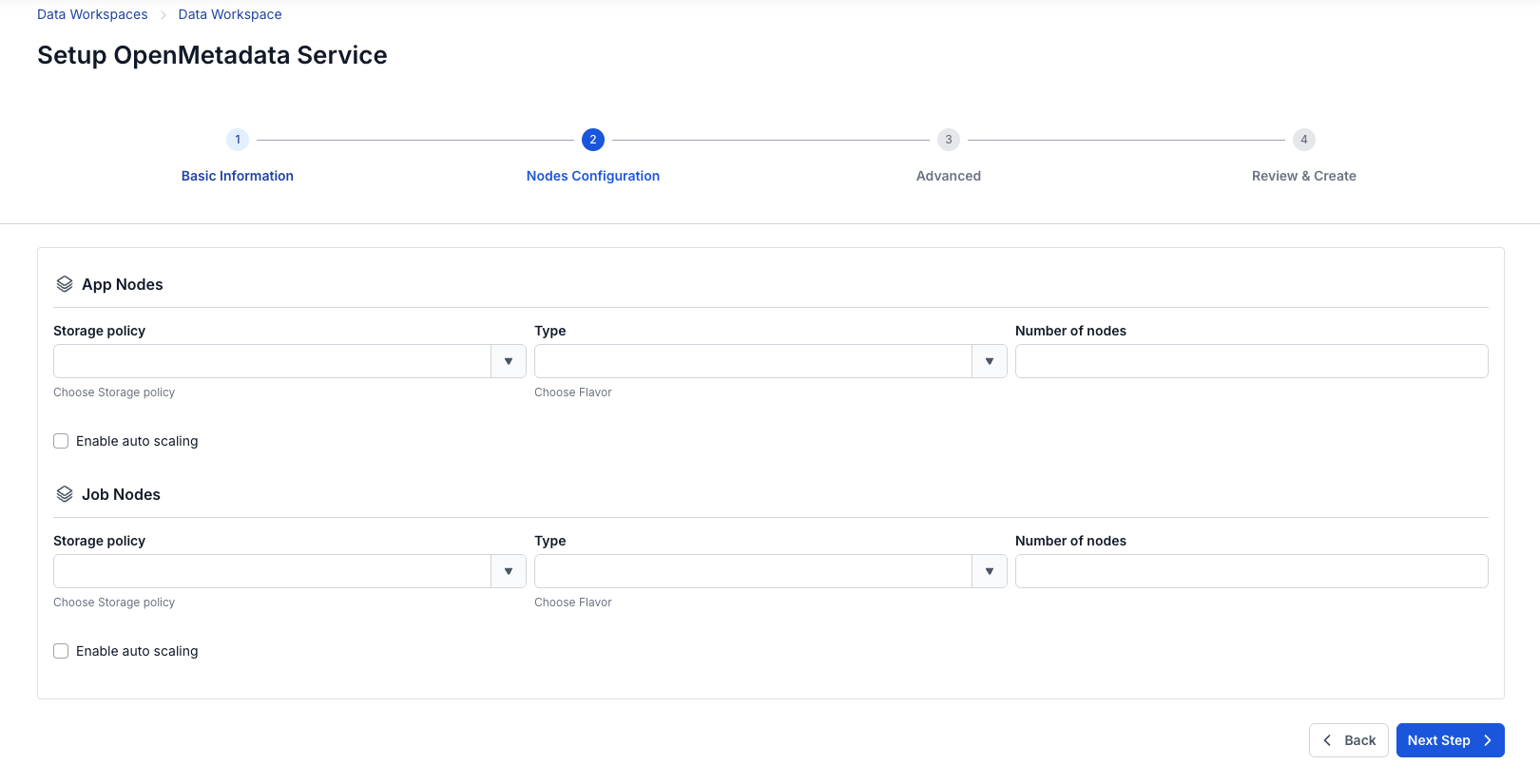Click the App Nodes section title
Viewport: 1540px width, 784px height.
pyautogui.click(x=123, y=284)
